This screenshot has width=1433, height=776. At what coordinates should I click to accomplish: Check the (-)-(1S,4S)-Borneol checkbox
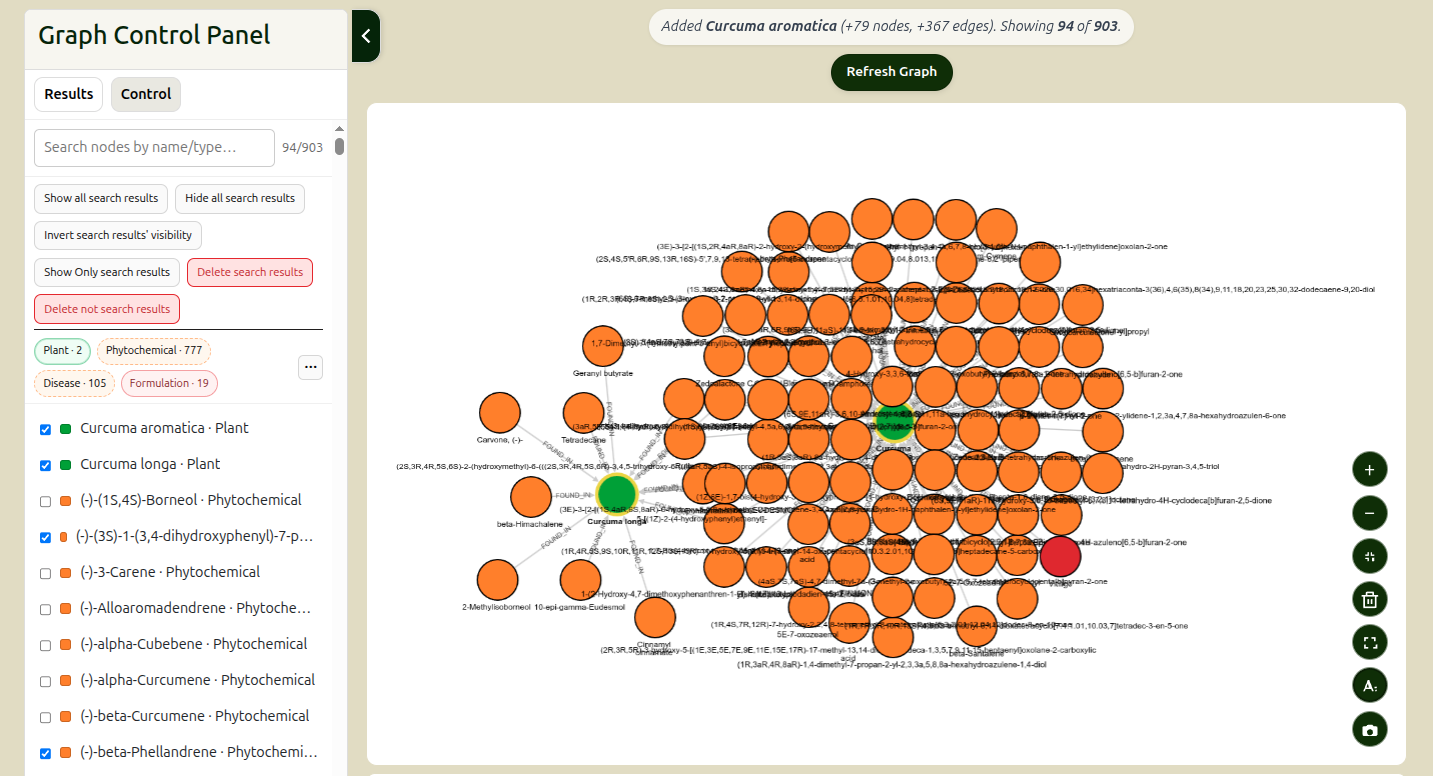coord(45,501)
